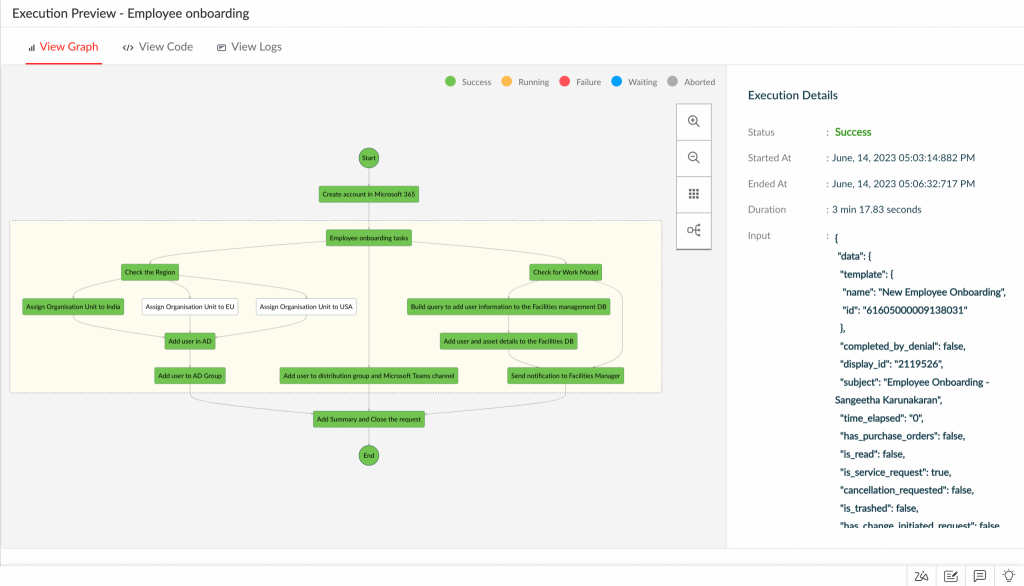Open the Zia assistant icon

(x=921, y=576)
